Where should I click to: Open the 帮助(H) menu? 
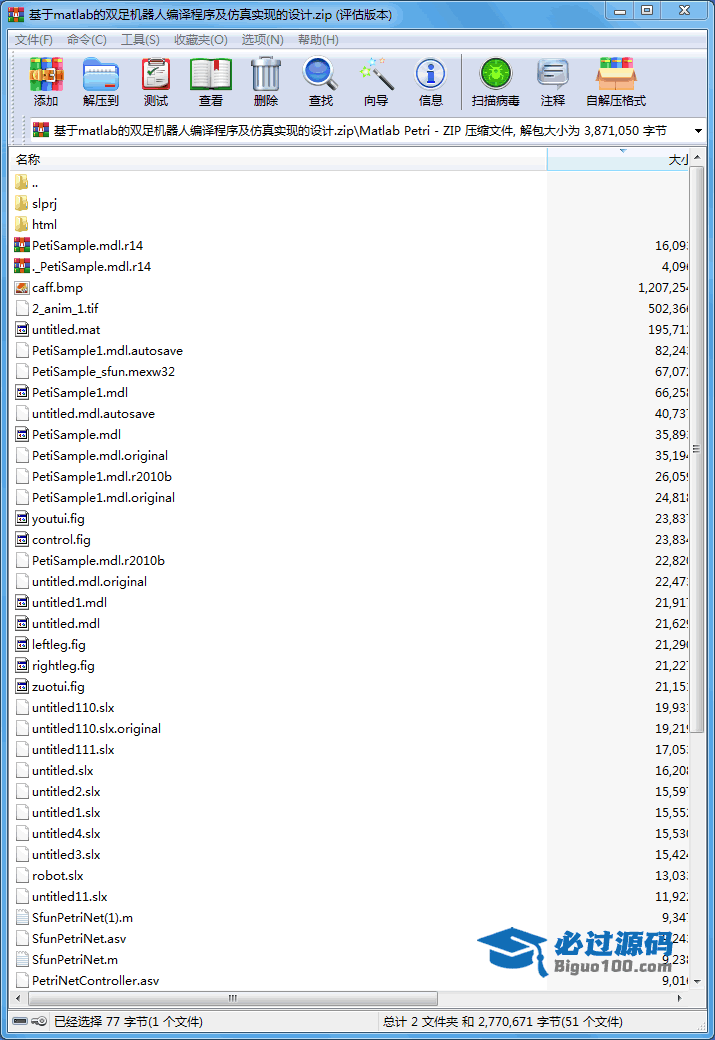[318, 40]
